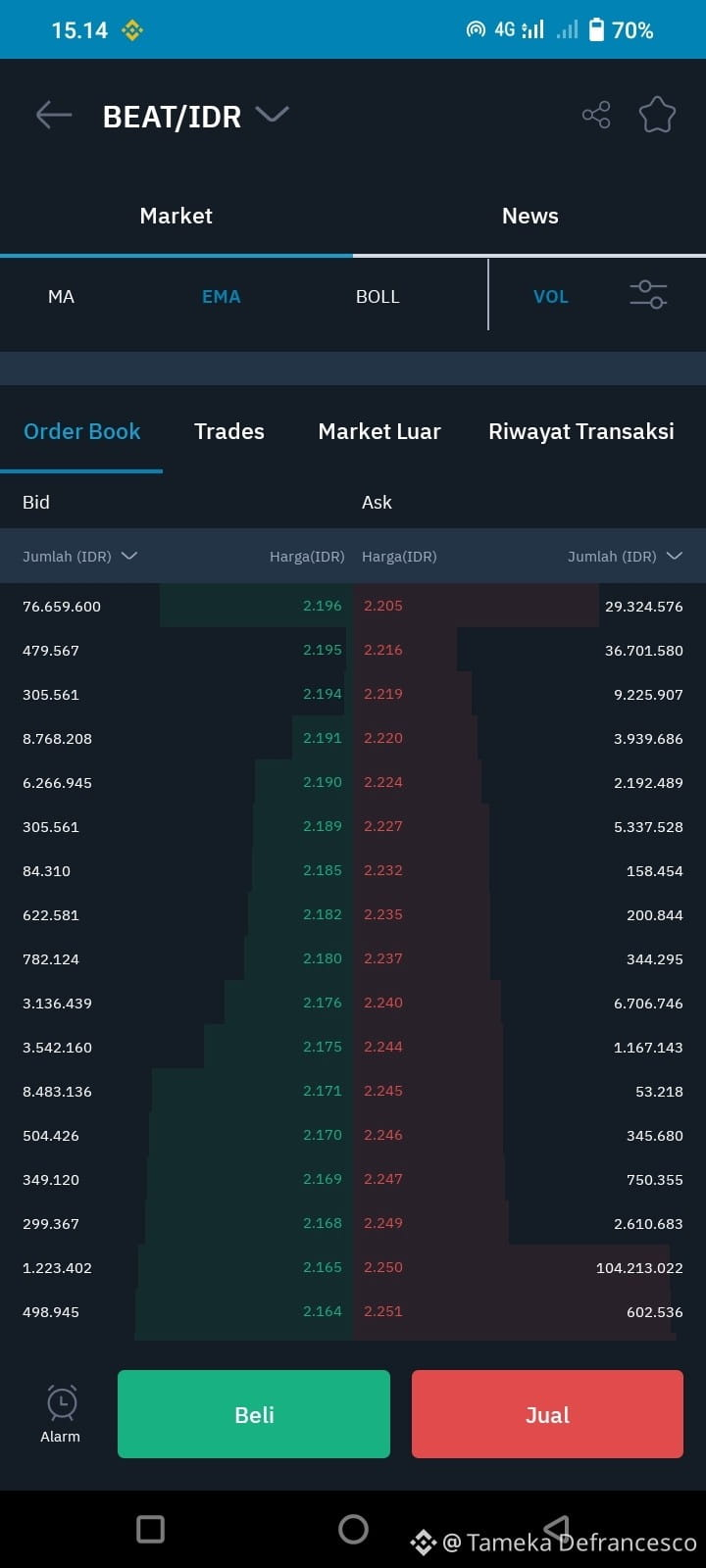Toggle the VOL indicator

(x=551, y=297)
